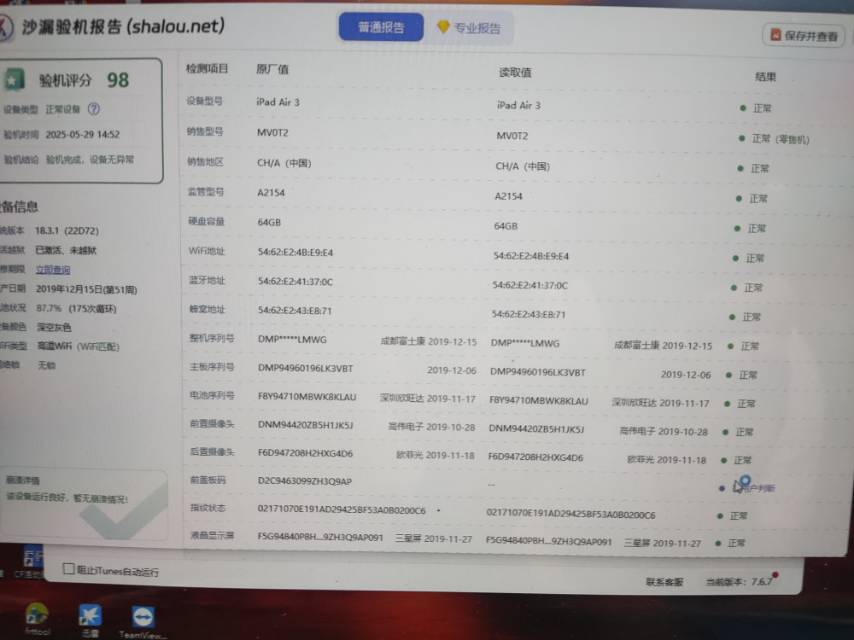Open the 联系客服 link
The image size is (854, 640).
pos(664,582)
